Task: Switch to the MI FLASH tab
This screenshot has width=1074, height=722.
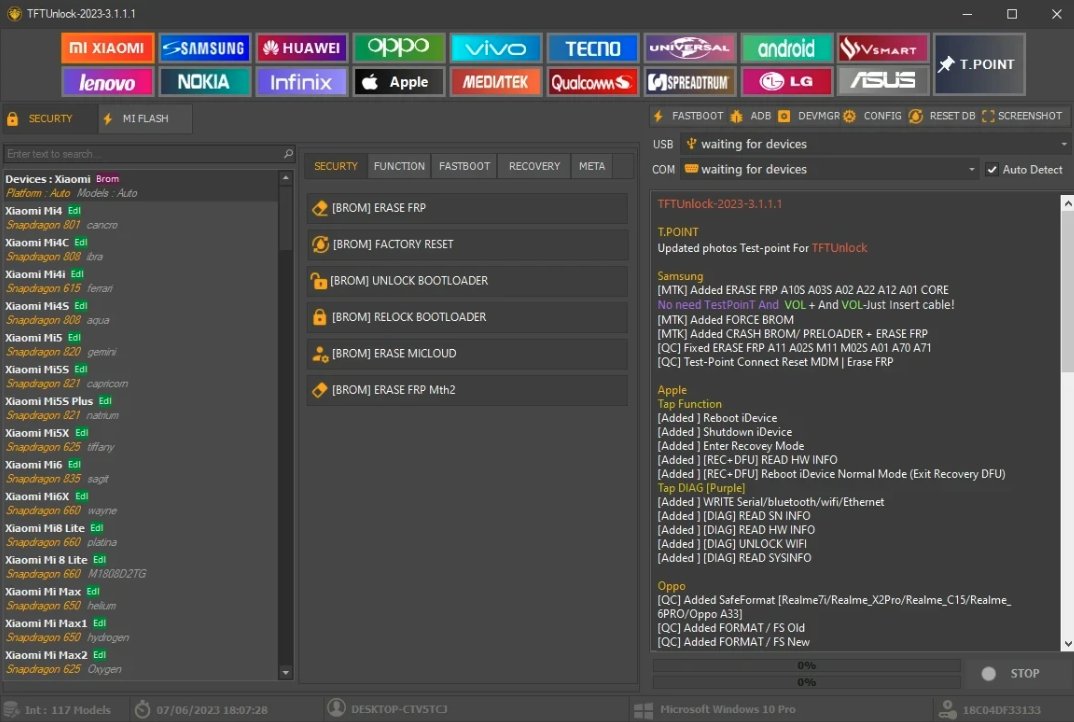Action: coord(145,119)
